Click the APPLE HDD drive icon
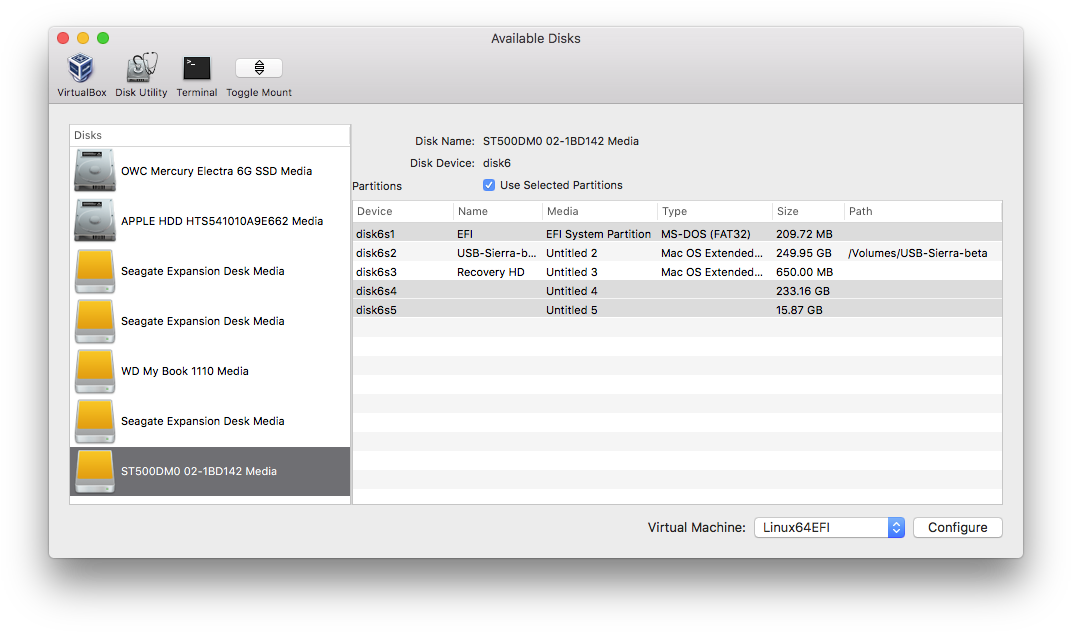Viewport: 1071px width, 632px height. 93,220
